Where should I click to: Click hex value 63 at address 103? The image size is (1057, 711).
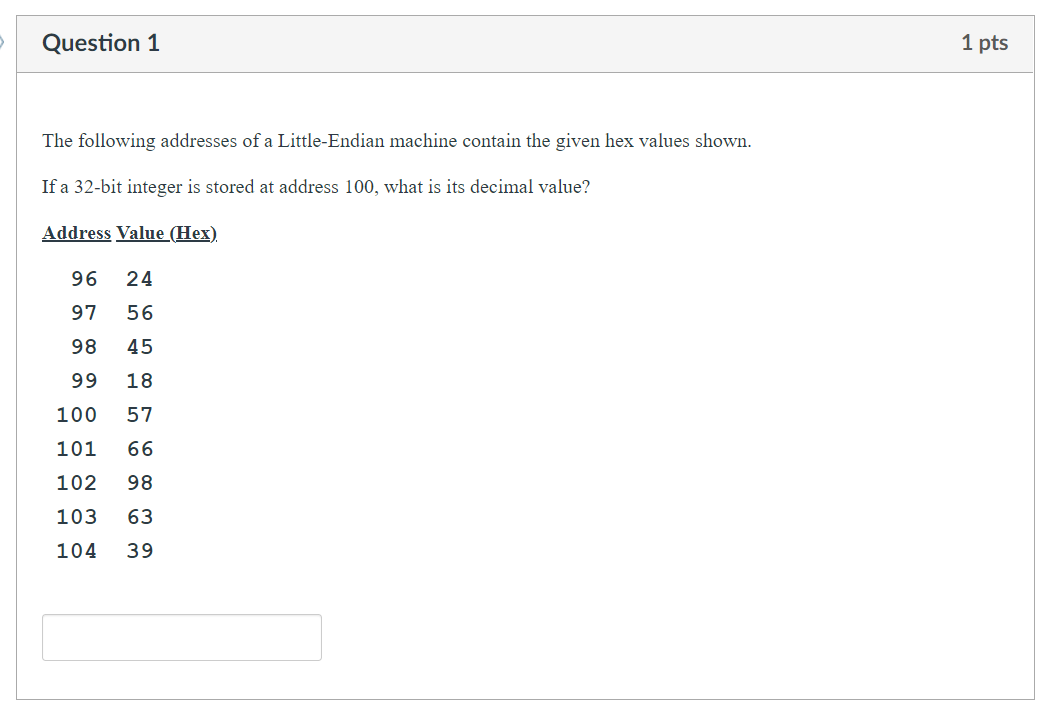140,516
